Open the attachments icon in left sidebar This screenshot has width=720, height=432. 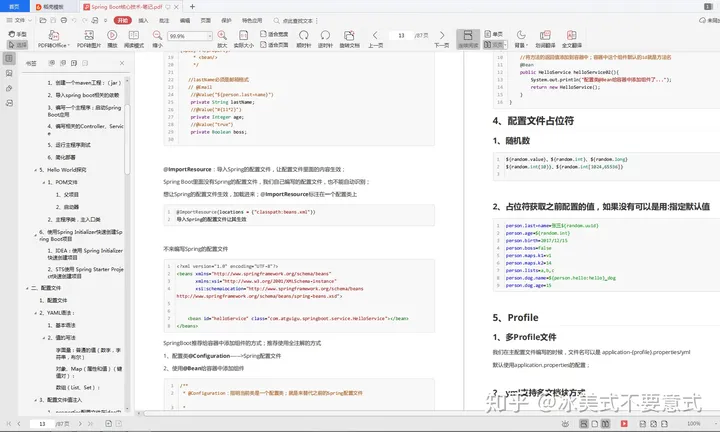[x=9, y=88]
